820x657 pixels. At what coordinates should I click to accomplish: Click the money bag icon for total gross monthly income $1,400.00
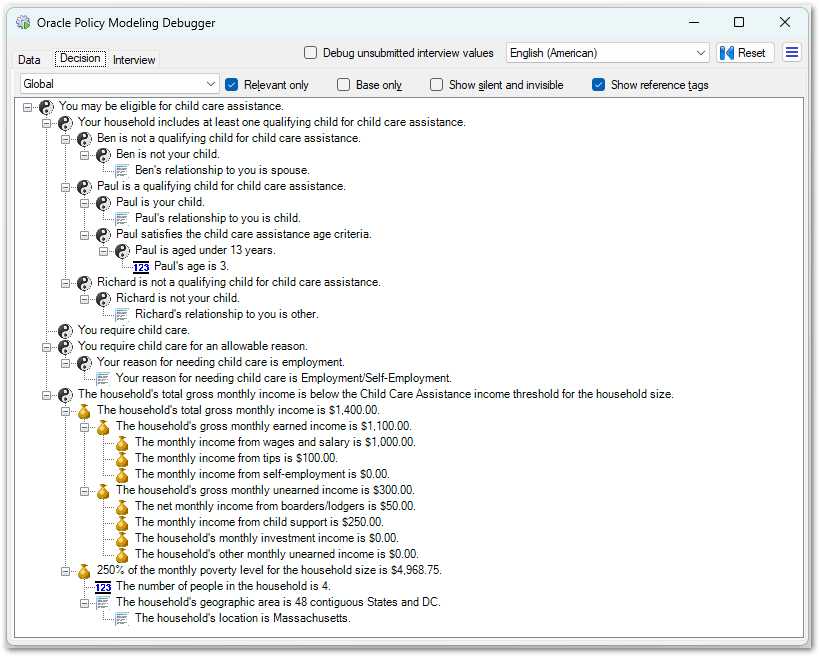point(84,411)
